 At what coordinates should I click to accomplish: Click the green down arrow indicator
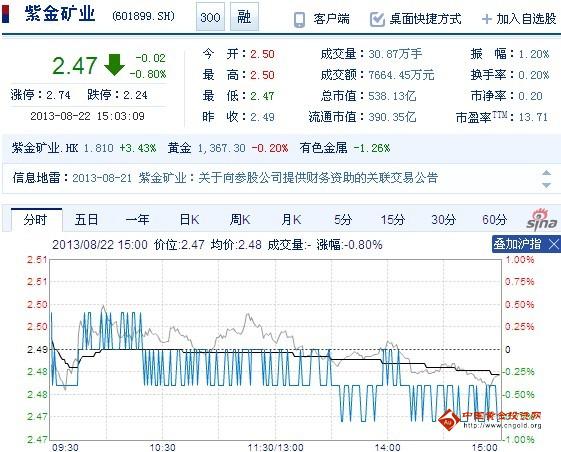(x=114, y=65)
